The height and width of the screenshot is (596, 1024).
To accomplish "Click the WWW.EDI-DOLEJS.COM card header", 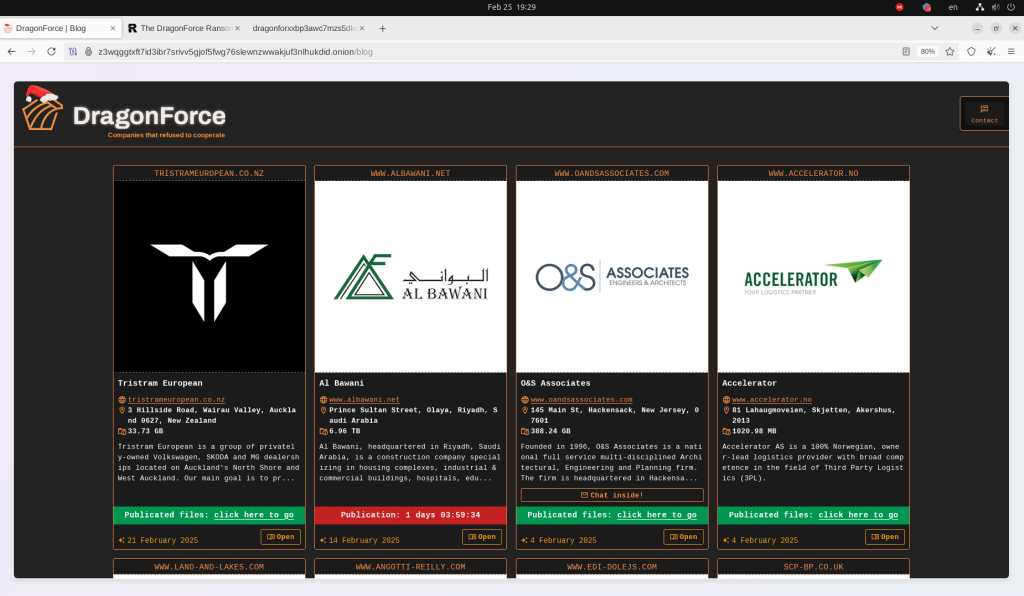I will (612, 567).
